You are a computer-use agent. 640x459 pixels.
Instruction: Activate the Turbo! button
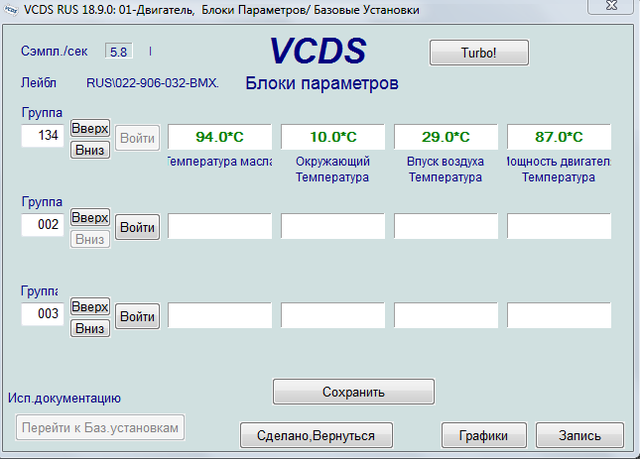click(x=479, y=53)
